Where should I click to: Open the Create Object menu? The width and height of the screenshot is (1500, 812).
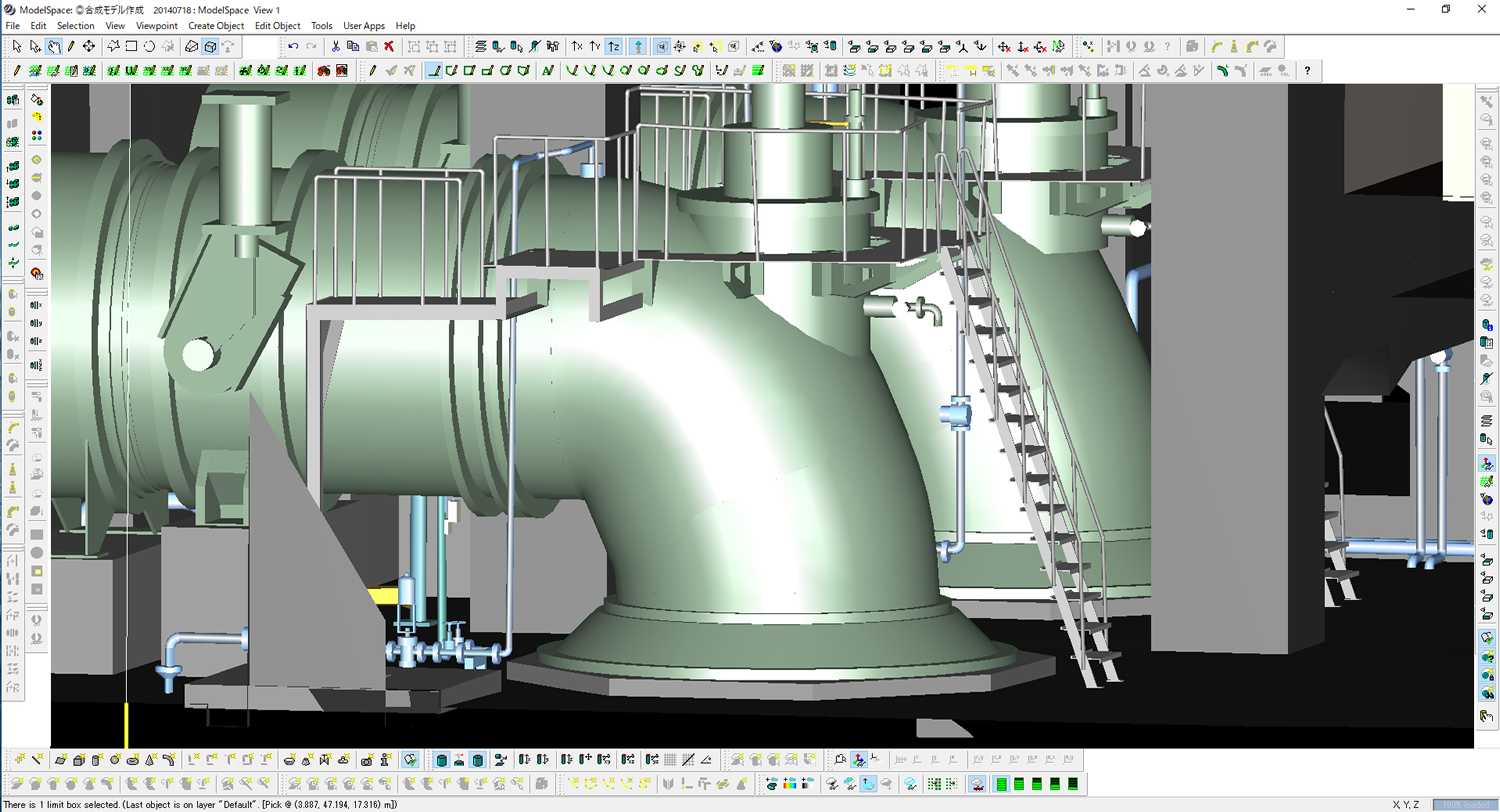click(216, 25)
